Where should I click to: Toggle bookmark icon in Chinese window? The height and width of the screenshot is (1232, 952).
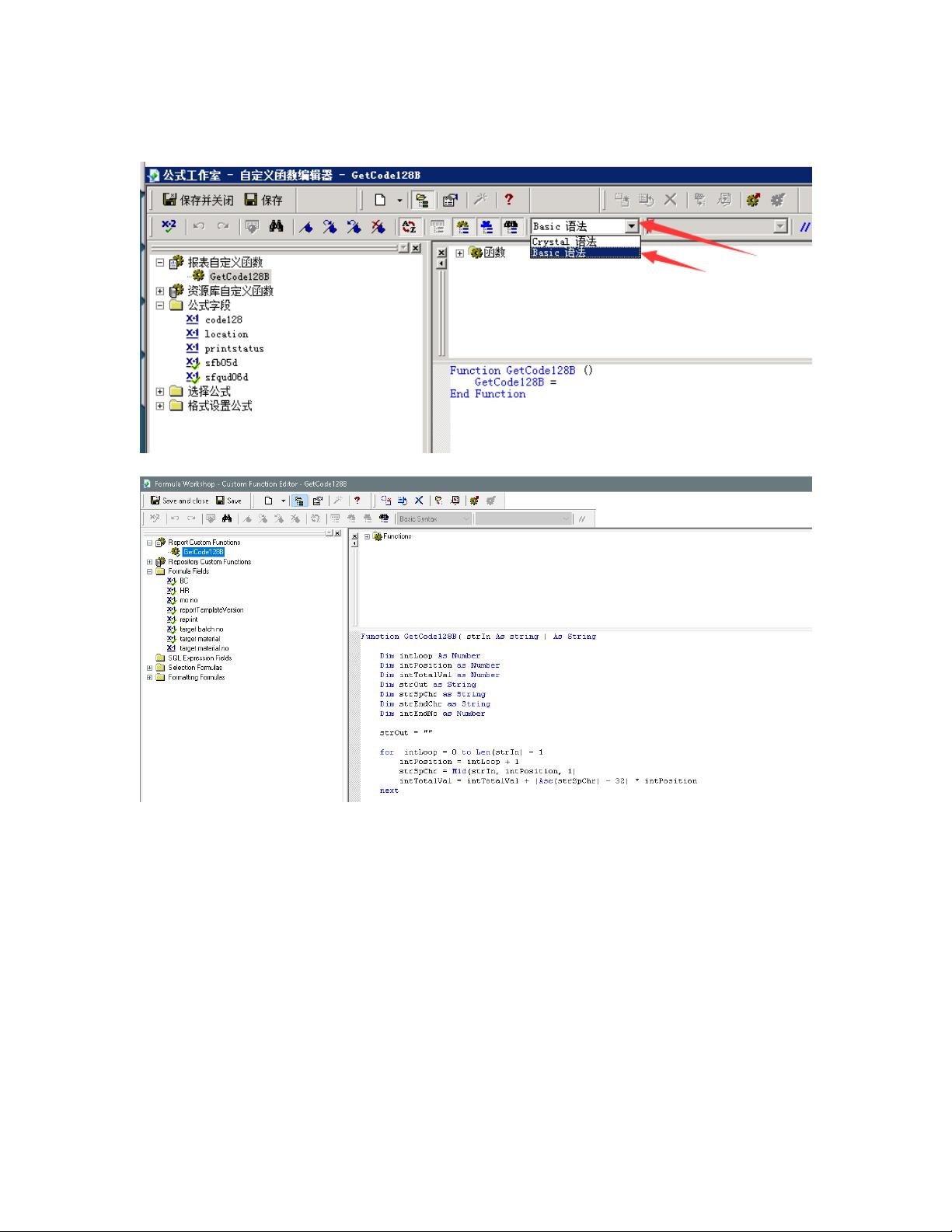tap(306, 227)
